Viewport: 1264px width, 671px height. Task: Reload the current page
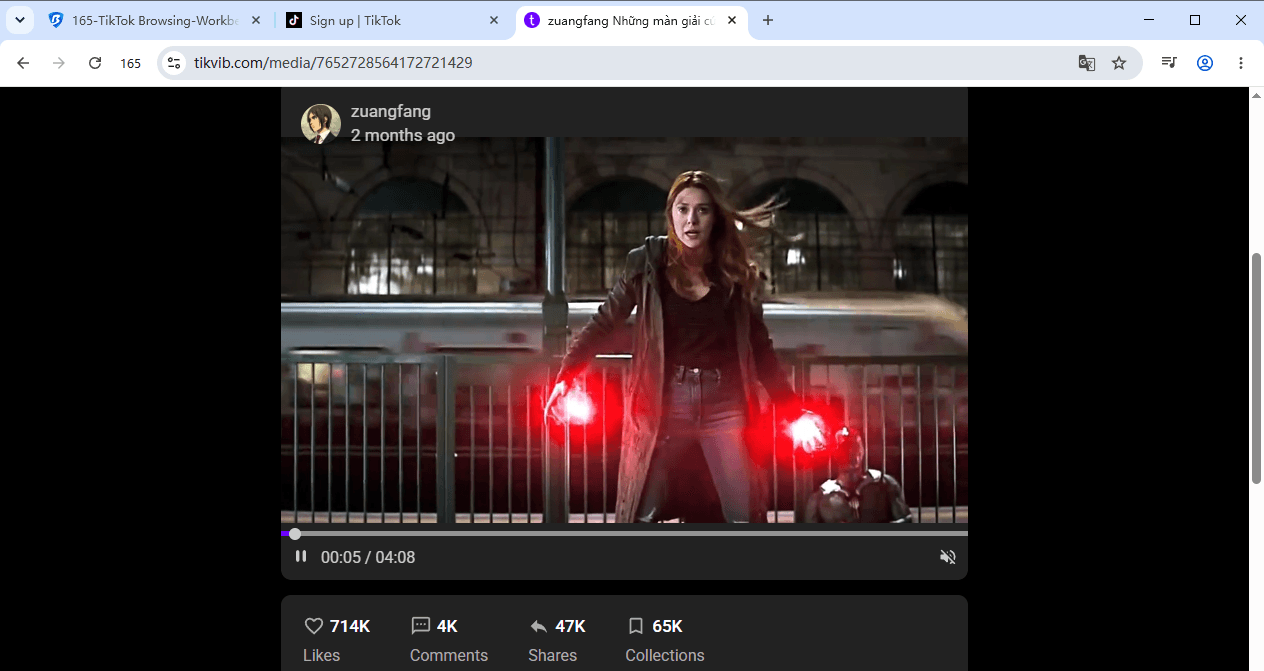(x=95, y=63)
